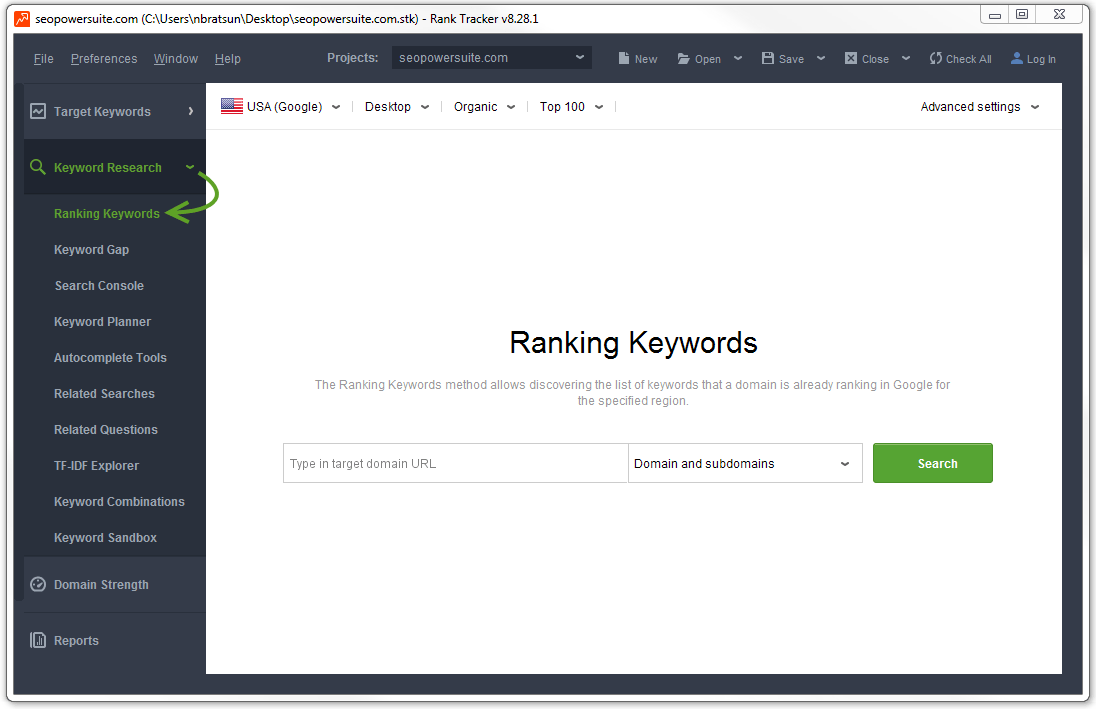Expand Advanced settings
Viewport: 1096px width, 709px height.
click(980, 106)
